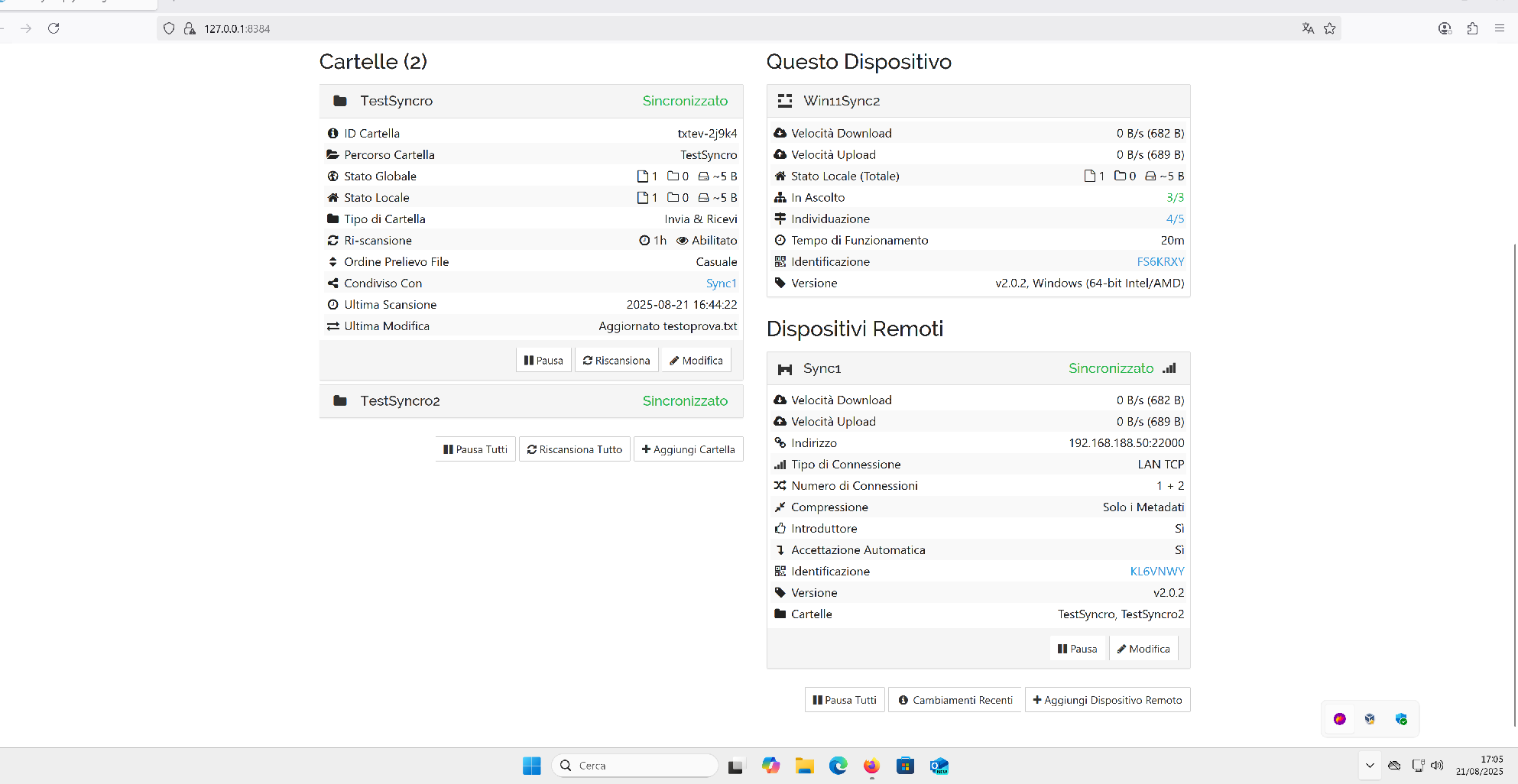
Task: Open the Firefox hamburger menu
Action: [x=1500, y=28]
